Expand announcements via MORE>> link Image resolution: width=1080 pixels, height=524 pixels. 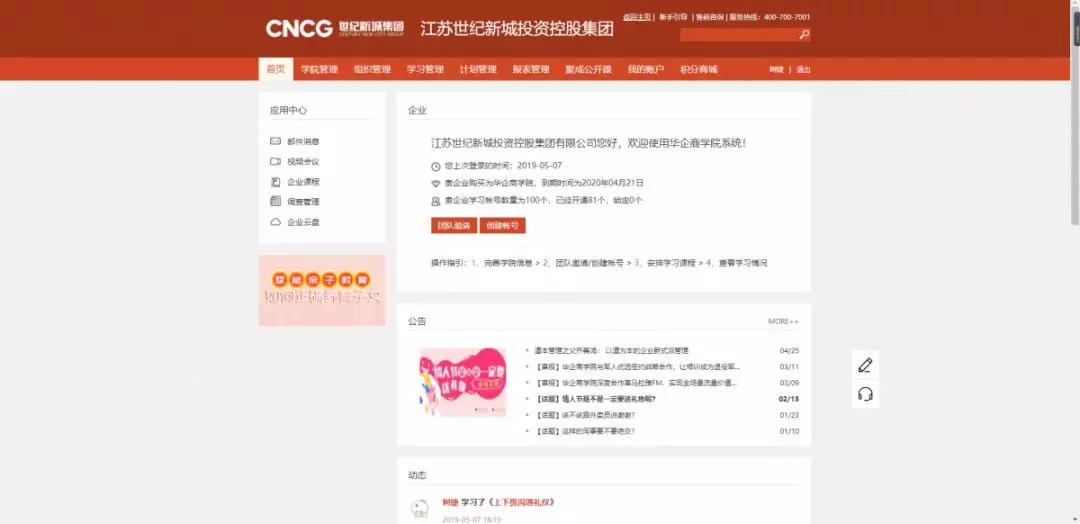click(783, 322)
